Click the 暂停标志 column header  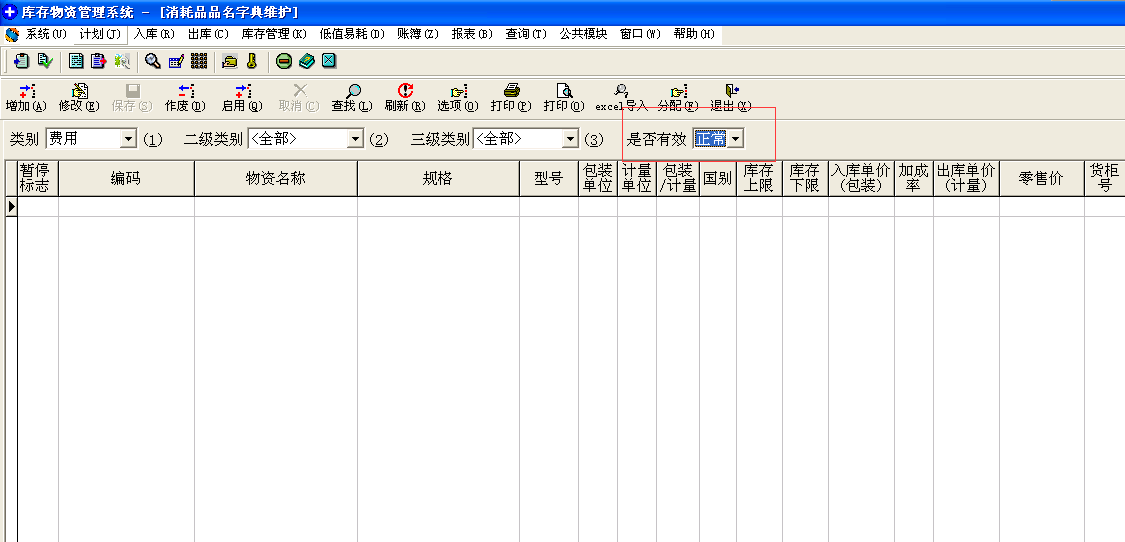(38, 179)
